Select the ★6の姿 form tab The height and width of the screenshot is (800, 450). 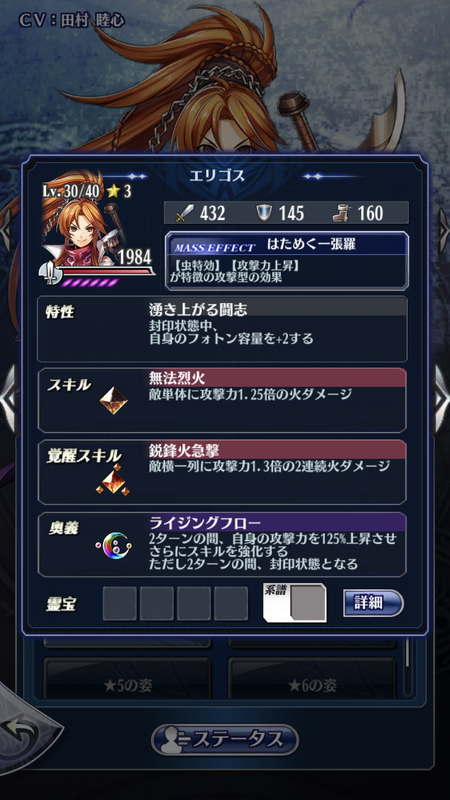tap(311, 685)
